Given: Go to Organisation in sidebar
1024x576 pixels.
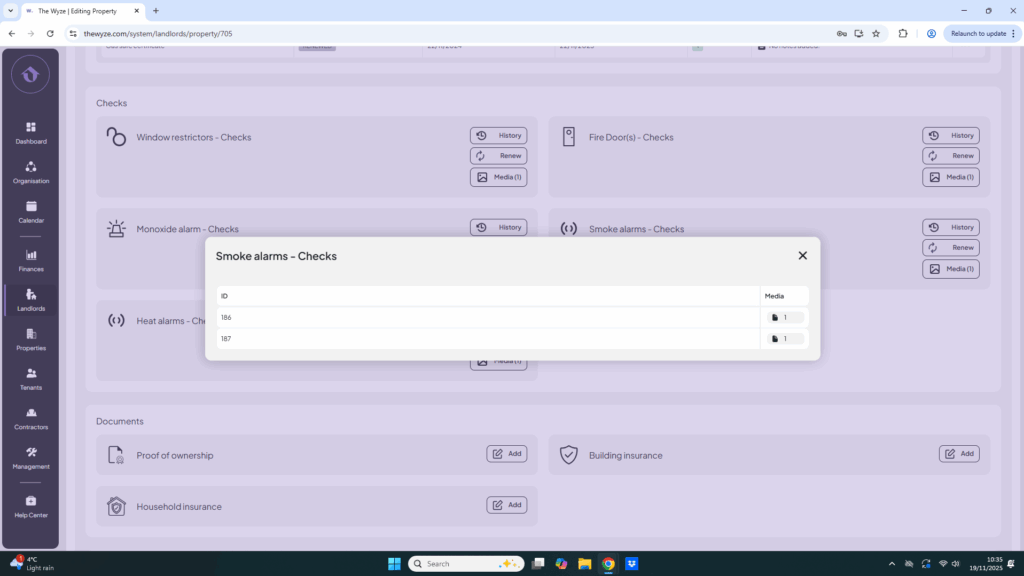Looking at the screenshot, I should [x=31, y=172].
